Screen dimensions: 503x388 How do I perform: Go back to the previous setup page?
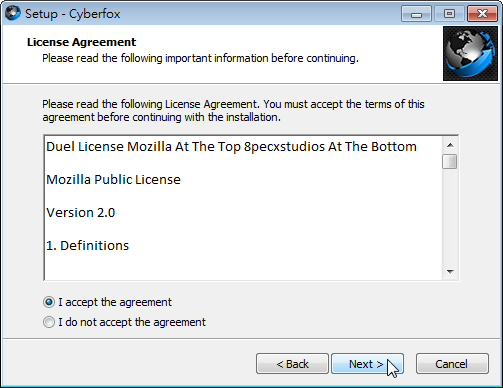pyautogui.click(x=292, y=364)
